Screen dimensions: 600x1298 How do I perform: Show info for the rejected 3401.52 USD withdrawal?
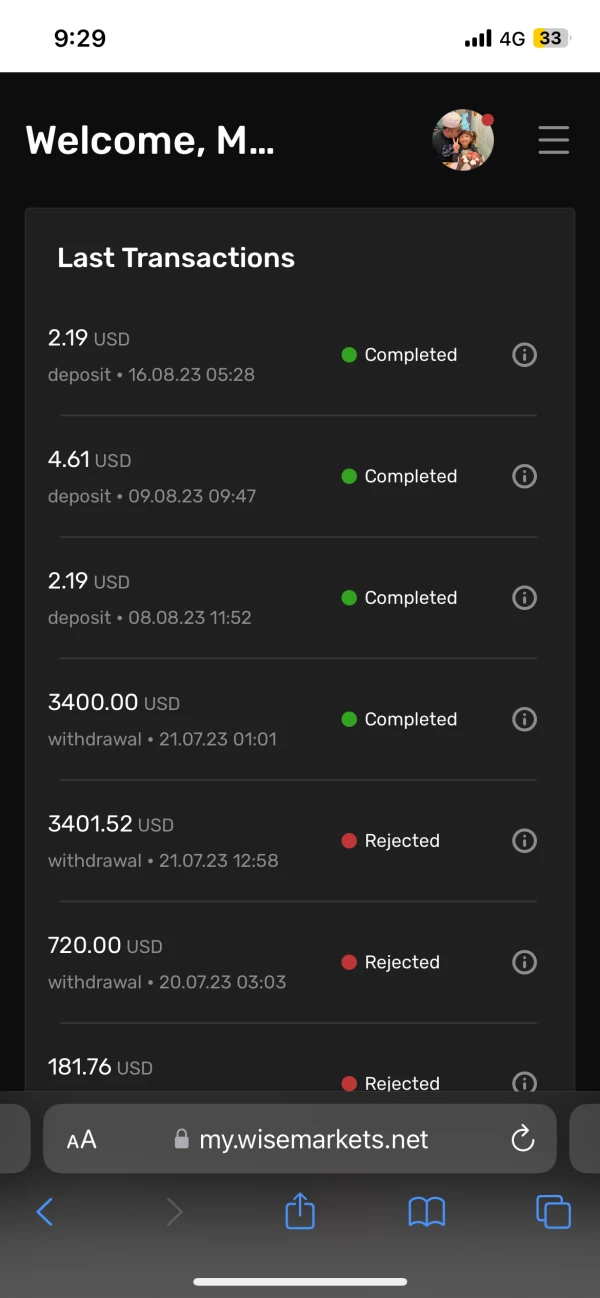[524, 841]
